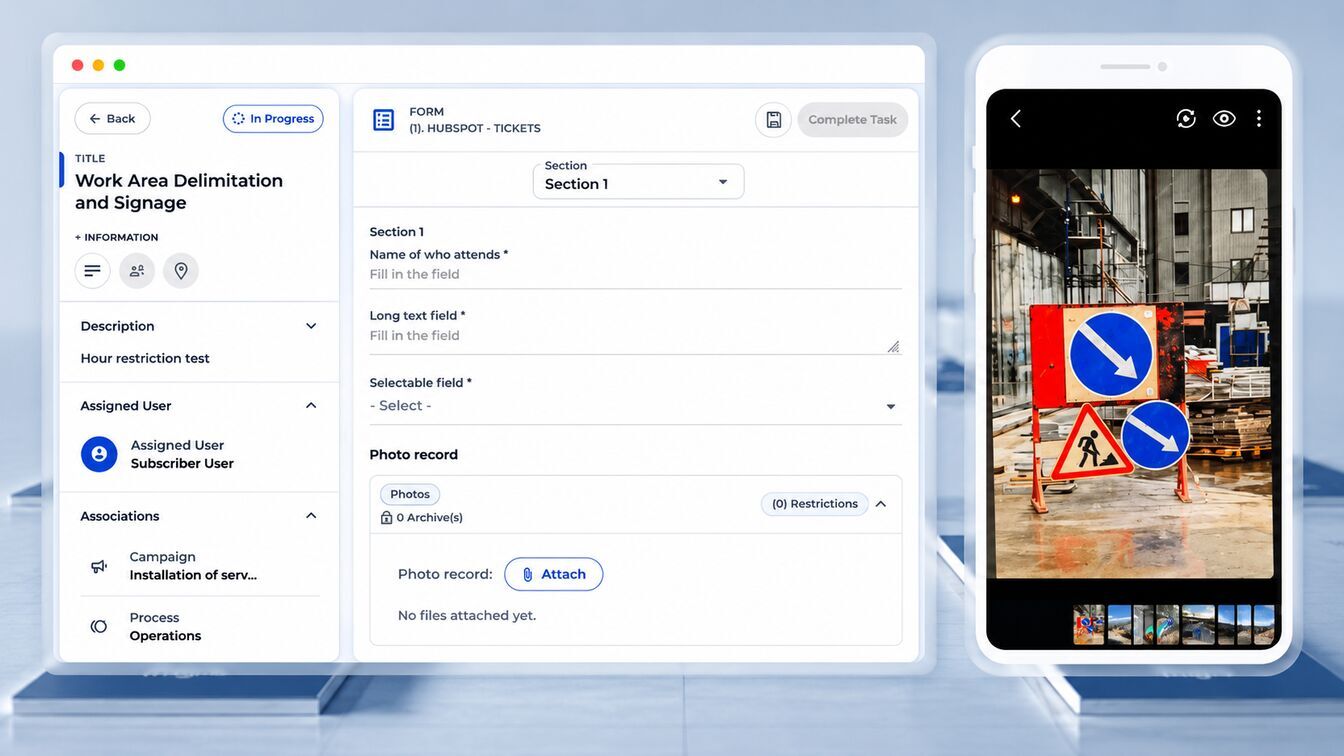Image resolution: width=1344 pixels, height=756 pixels.
Task: Click the Photo record heading
Action: pyautogui.click(x=414, y=455)
